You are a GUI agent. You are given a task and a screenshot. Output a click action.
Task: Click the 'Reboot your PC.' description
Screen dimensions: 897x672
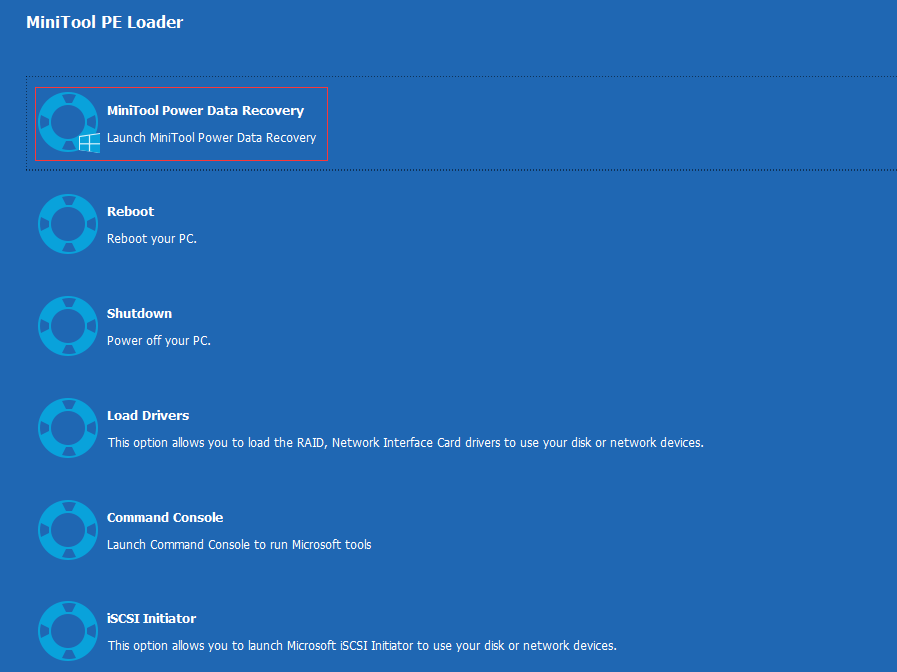click(x=152, y=238)
